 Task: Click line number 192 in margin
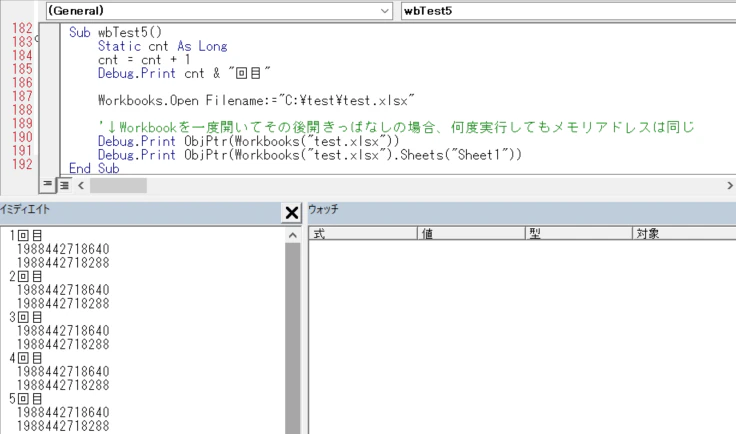pyautogui.click(x=22, y=164)
